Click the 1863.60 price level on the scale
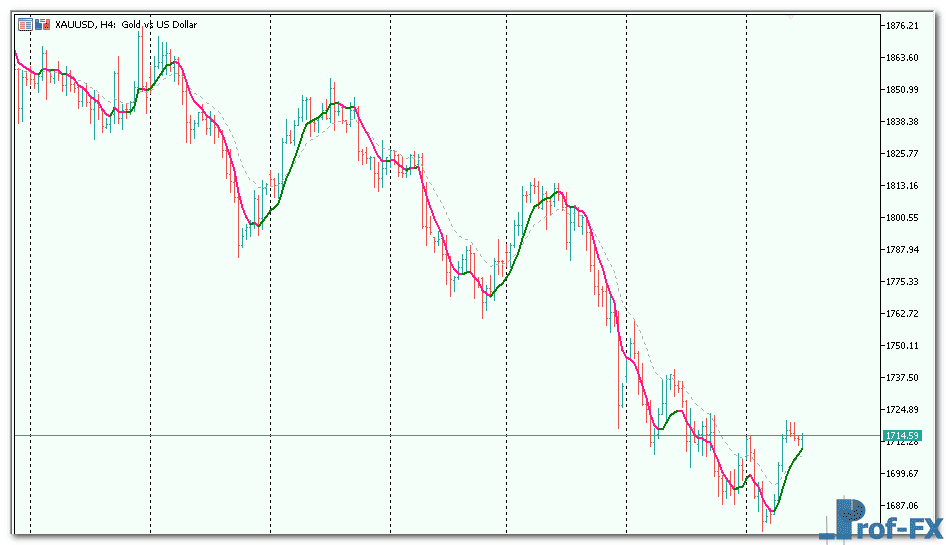This screenshot has width=946, height=545. tap(901, 58)
